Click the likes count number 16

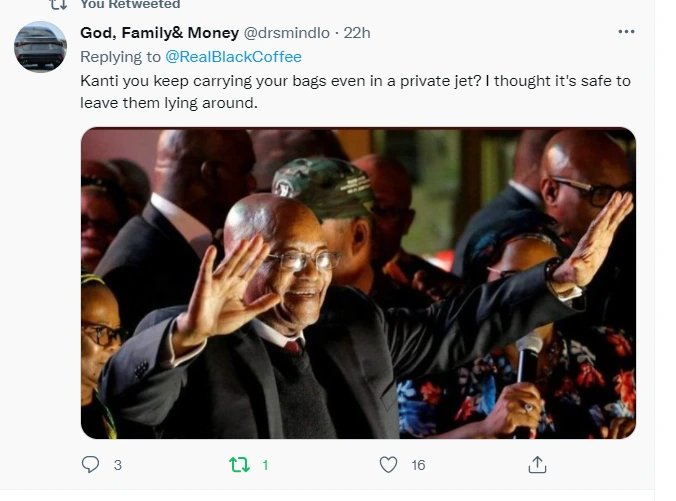[x=418, y=465]
